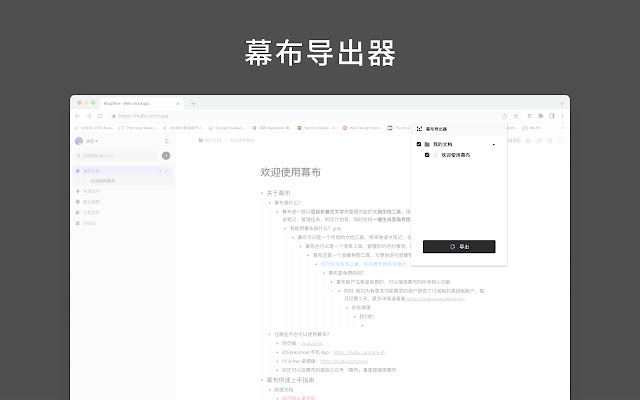Open the Extensions puzzle-piece menu
The height and width of the screenshot is (400, 640).
(x=541, y=116)
